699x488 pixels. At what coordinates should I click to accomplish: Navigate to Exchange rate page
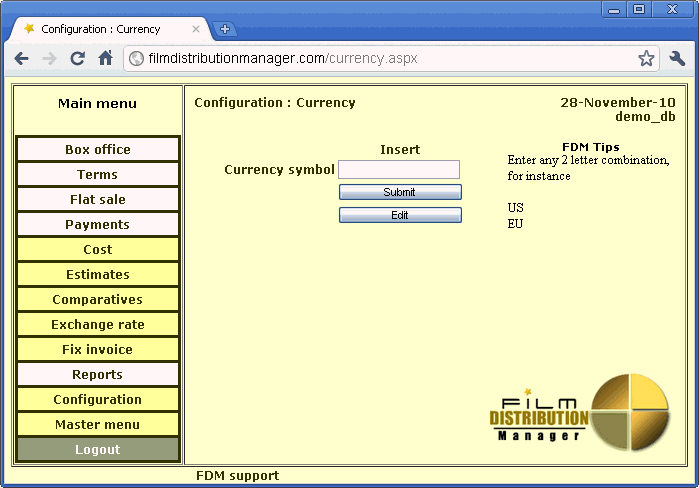[98, 325]
